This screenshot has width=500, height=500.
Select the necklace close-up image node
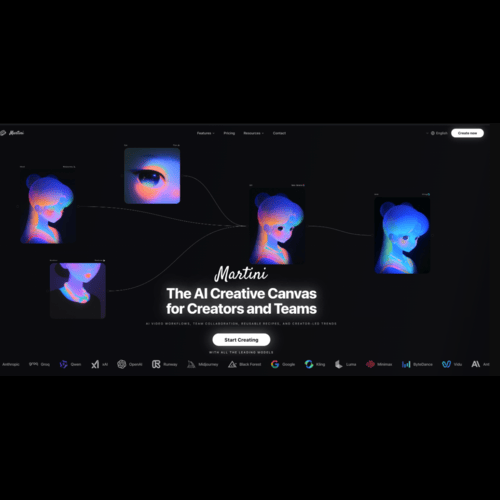(78, 291)
